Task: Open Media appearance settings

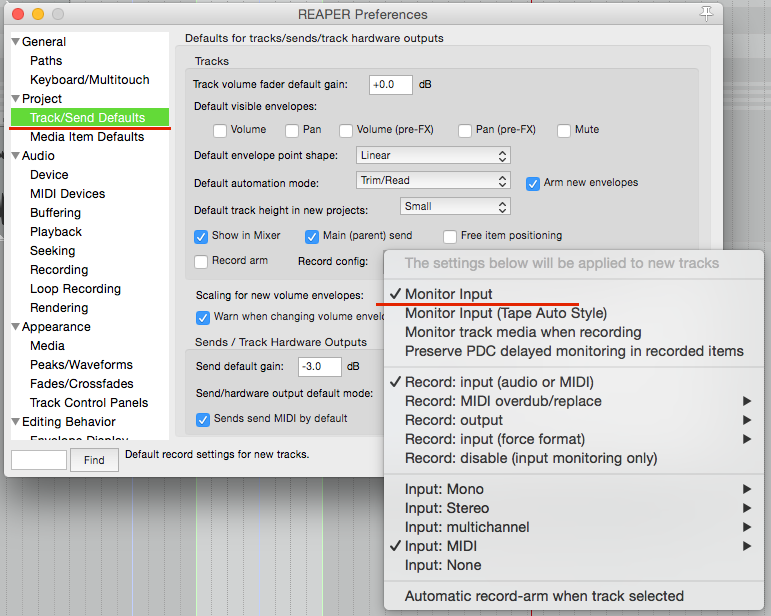Action: (47, 346)
